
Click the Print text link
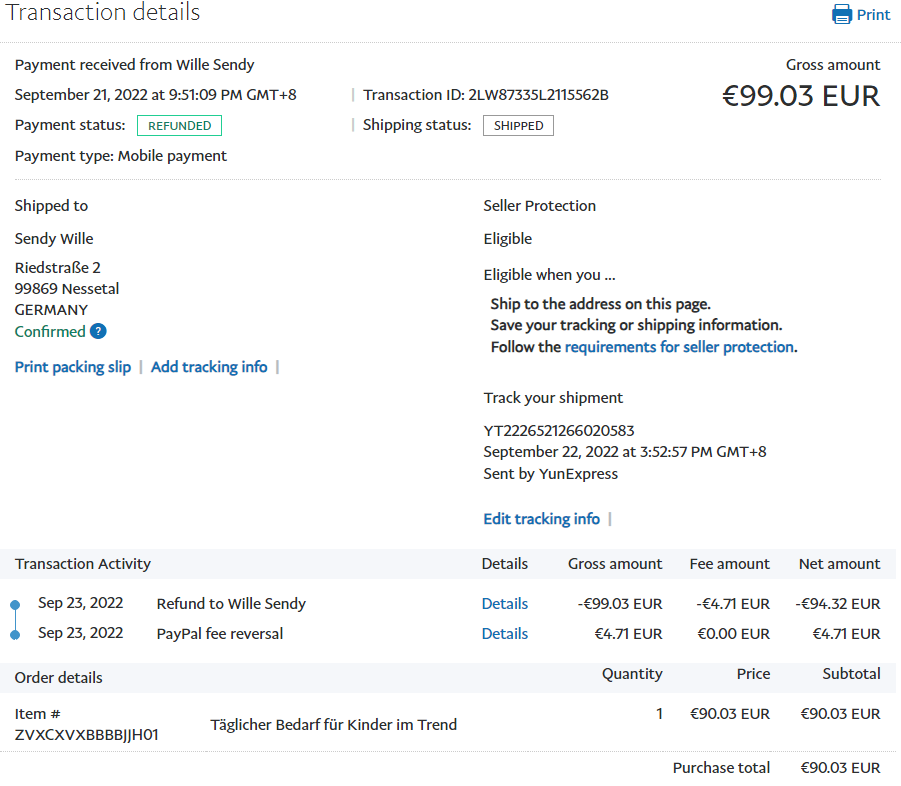(873, 15)
